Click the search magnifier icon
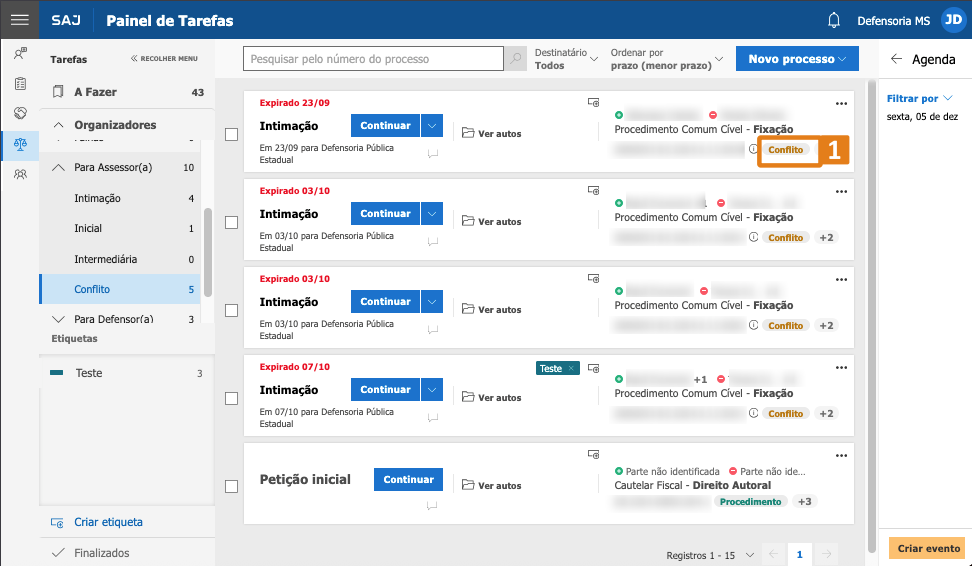The width and height of the screenshot is (972, 566). [x=516, y=59]
